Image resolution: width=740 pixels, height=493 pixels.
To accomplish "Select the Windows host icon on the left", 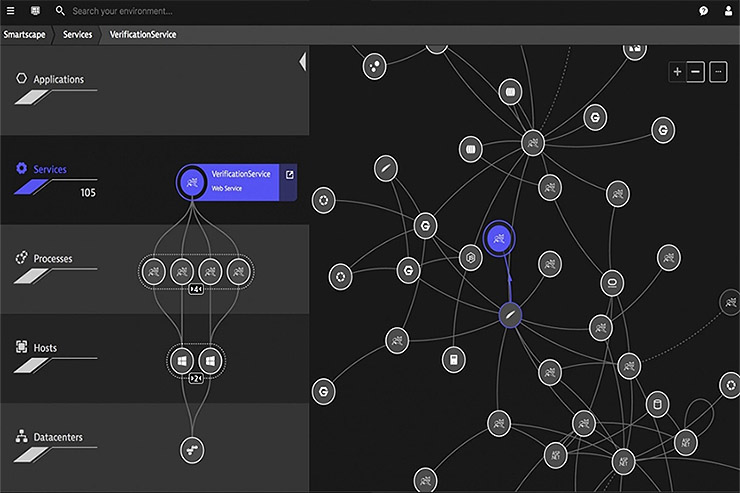I will click(x=183, y=360).
